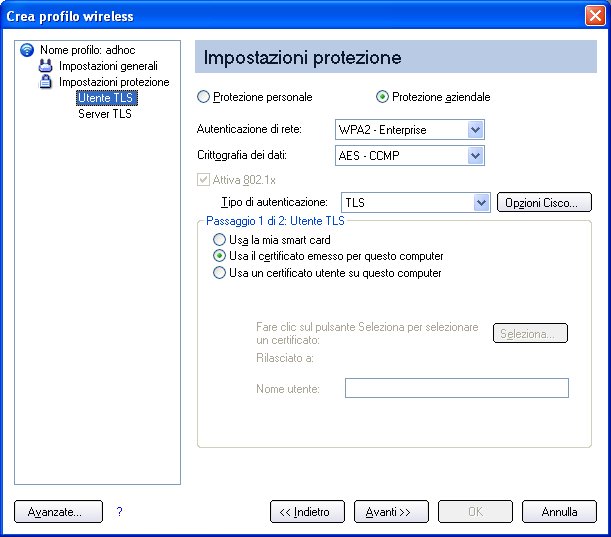Click the Nome utente text field

pyautogui.click(x=457, y=388)
